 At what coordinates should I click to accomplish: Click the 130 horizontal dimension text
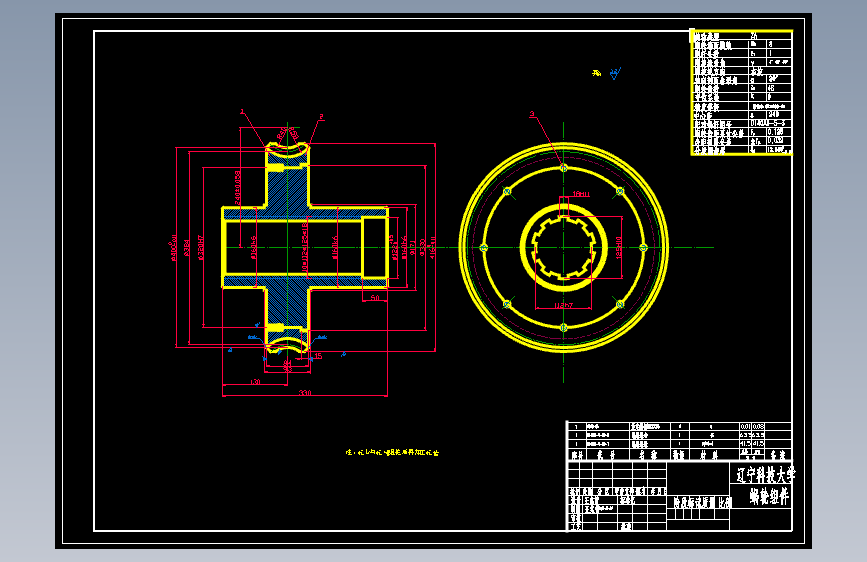[x=255, y=382]
